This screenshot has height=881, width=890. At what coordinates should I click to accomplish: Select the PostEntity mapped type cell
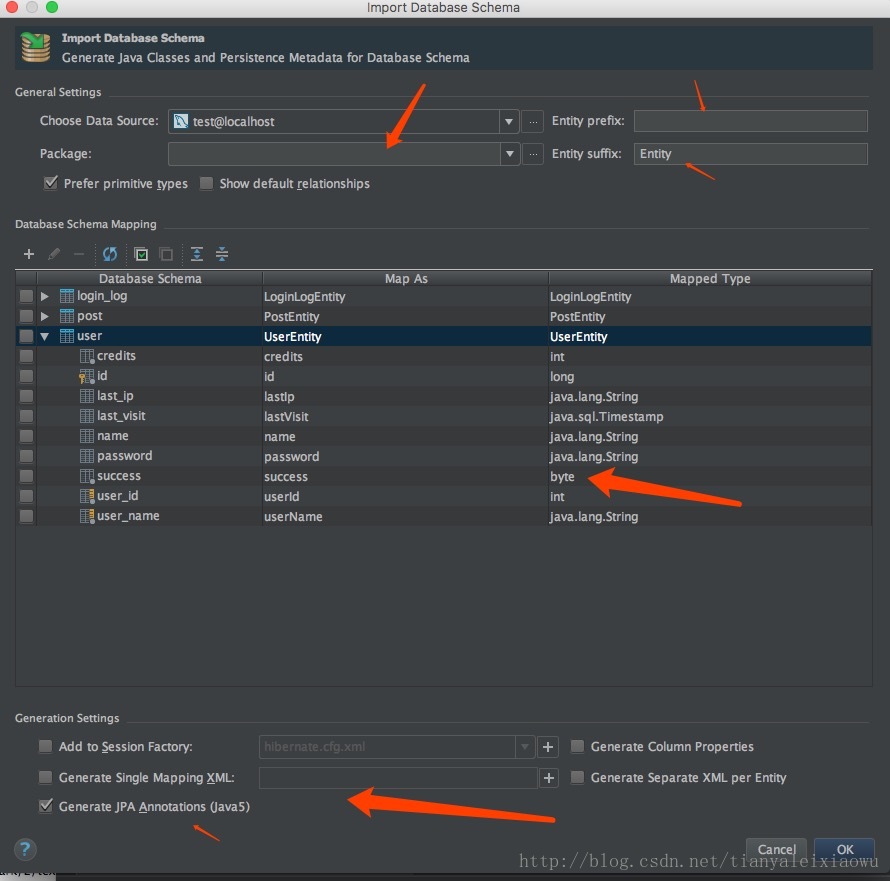[x=710, y=316]
